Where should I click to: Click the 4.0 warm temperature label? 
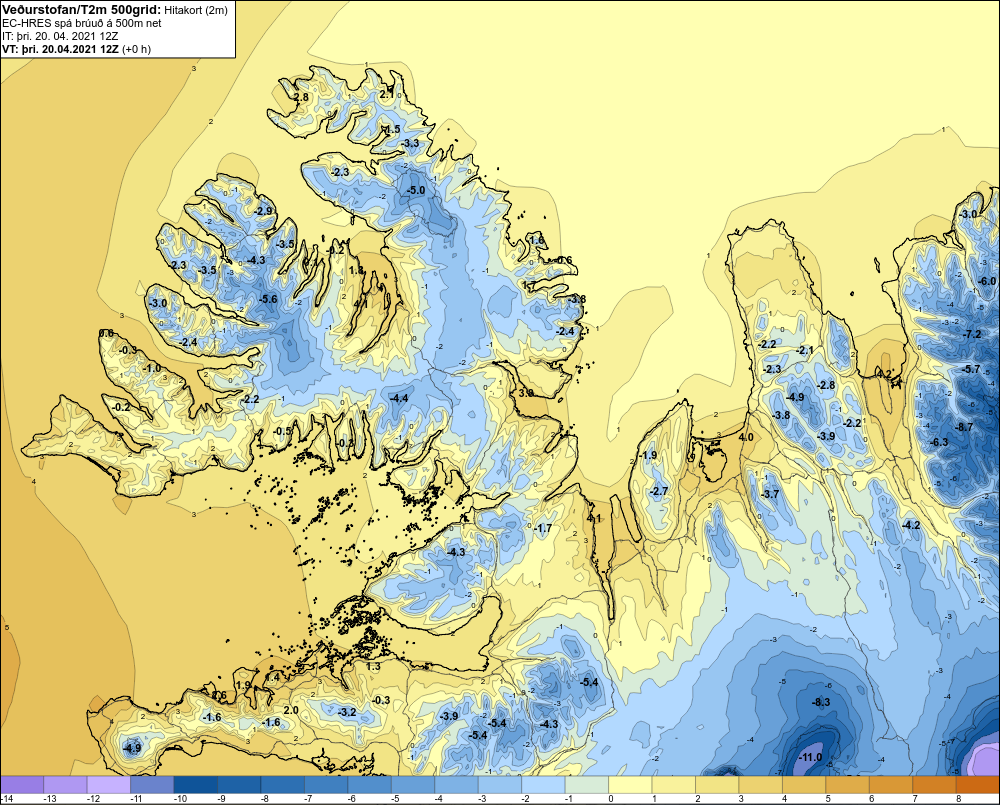[746, 437]
